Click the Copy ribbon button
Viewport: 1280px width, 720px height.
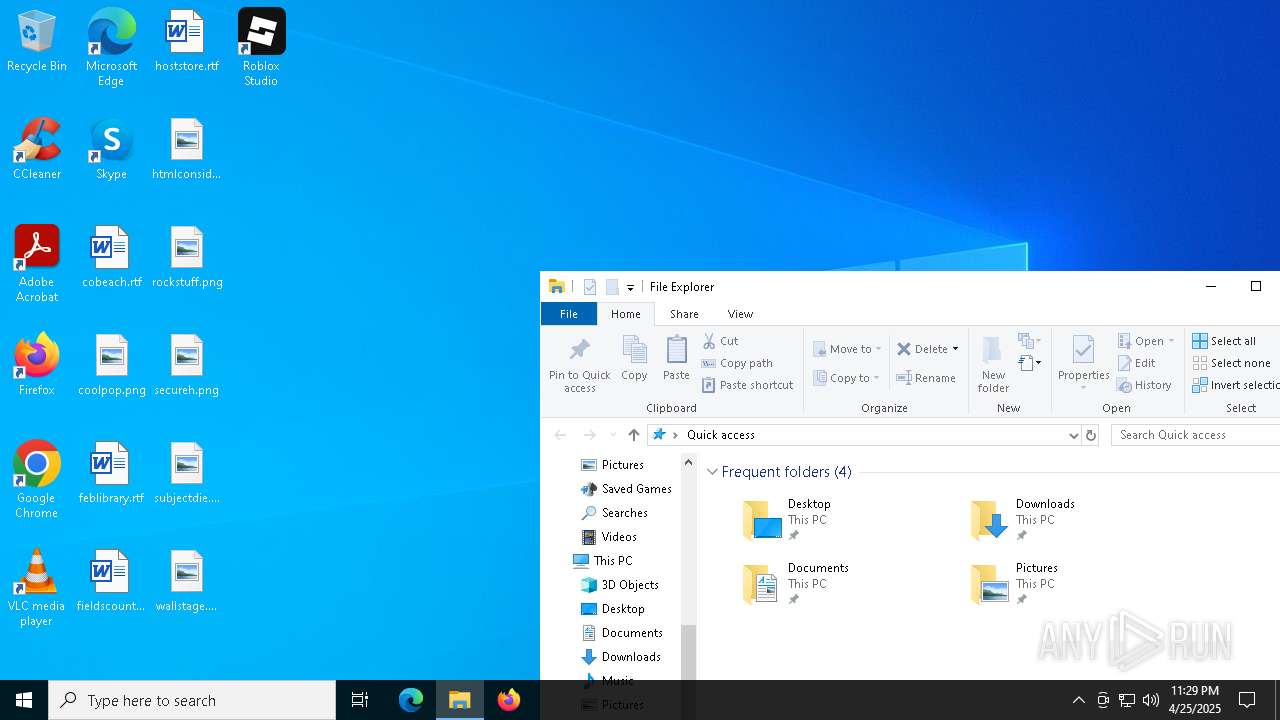click(x=634, y=358)
